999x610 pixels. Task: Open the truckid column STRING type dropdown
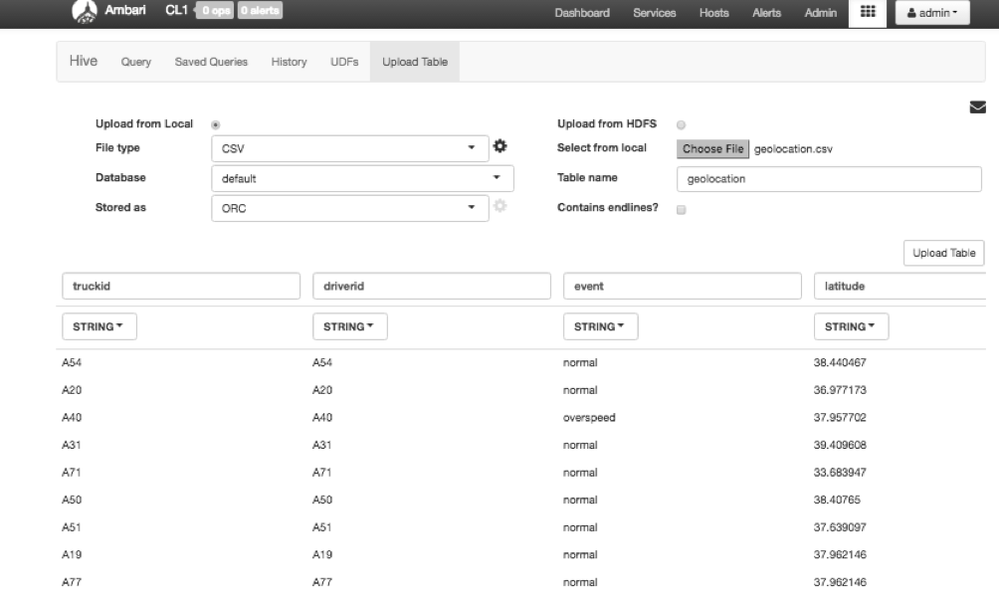[99, 326]
